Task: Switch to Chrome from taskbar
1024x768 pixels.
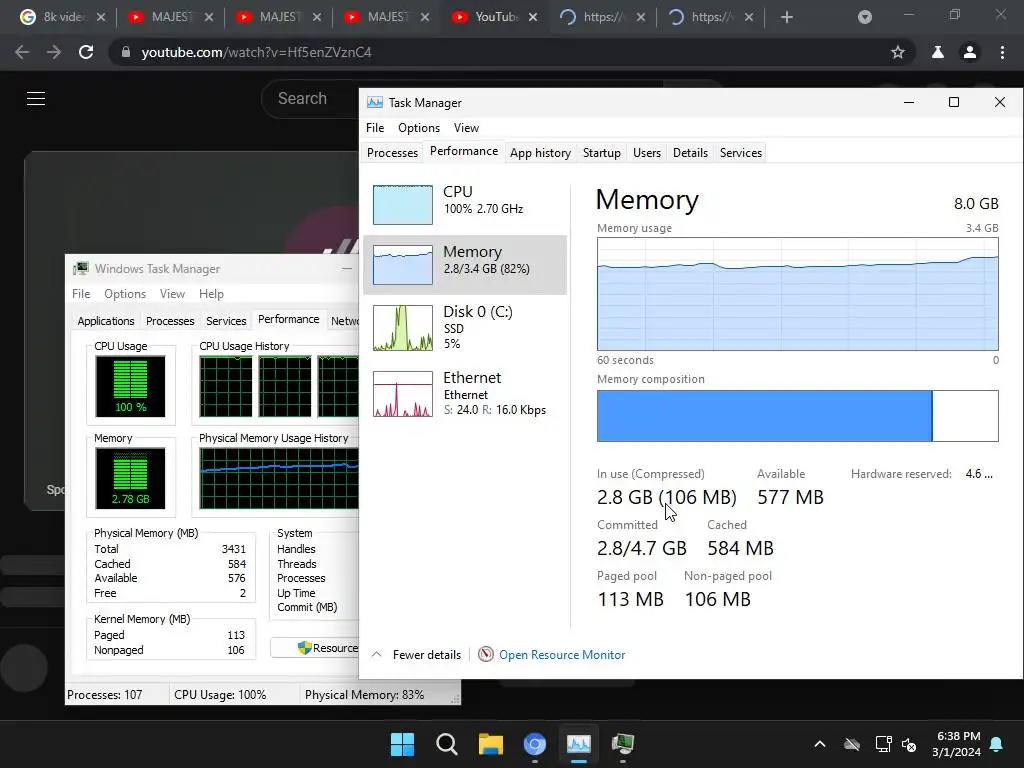Action: click(x=535, y=744)
